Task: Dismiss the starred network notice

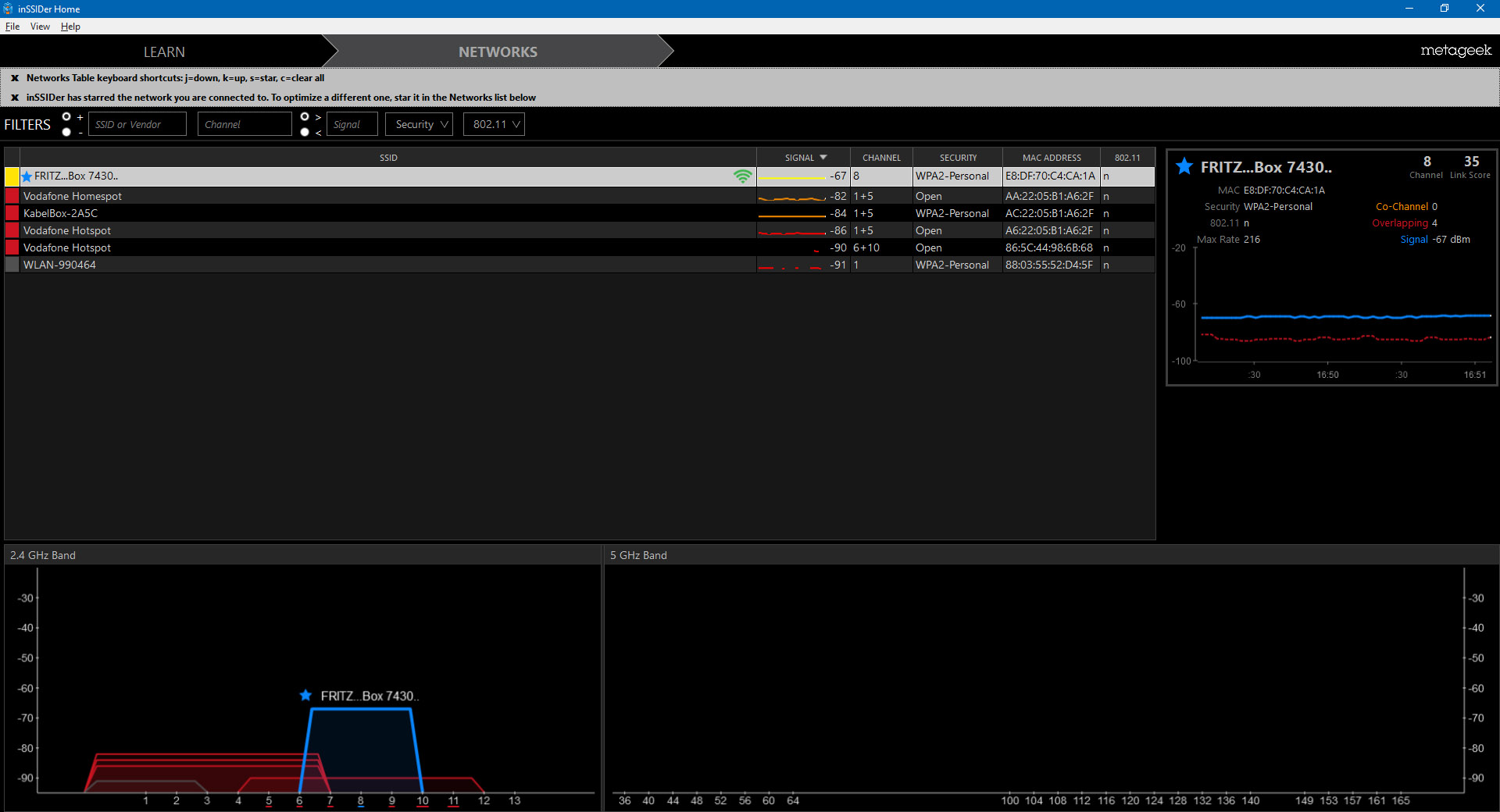Action: [15, 98]
